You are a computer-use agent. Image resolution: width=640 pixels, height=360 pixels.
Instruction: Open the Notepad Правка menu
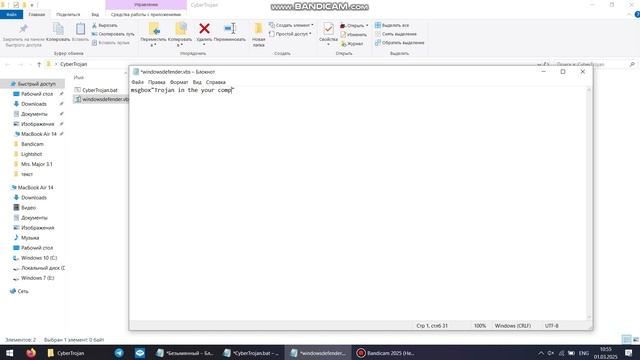157,82
